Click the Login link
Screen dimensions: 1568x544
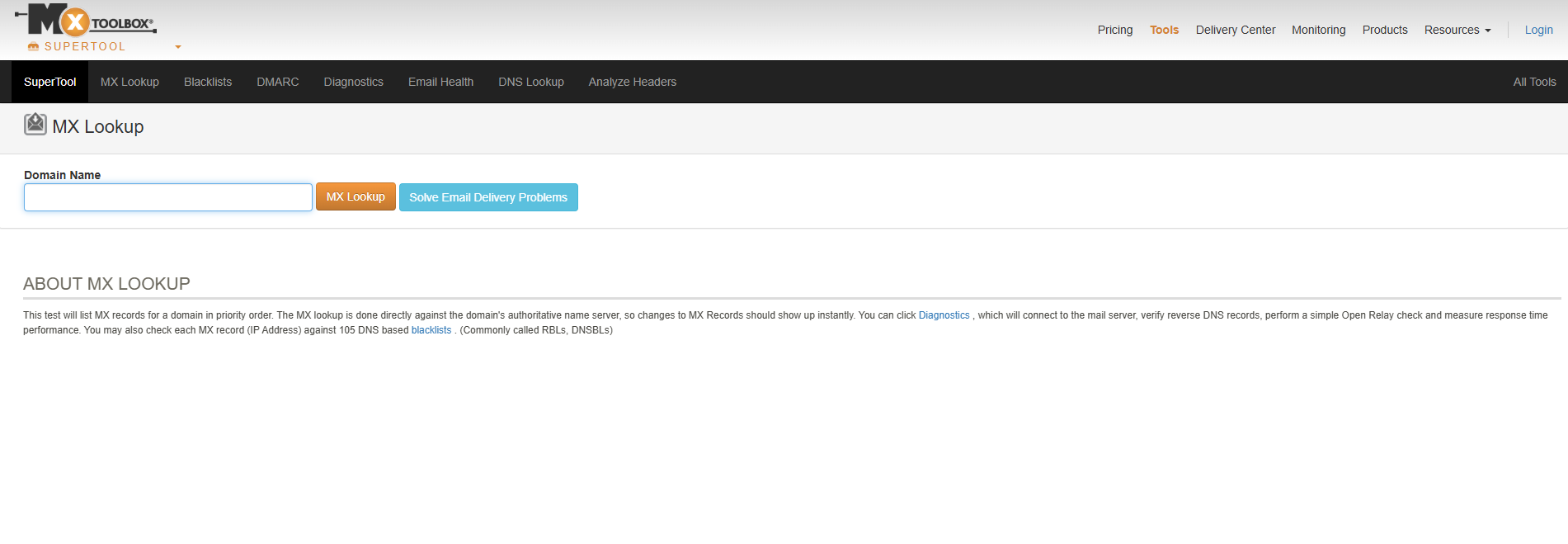pyautogui.click(x=1538, y=30)
